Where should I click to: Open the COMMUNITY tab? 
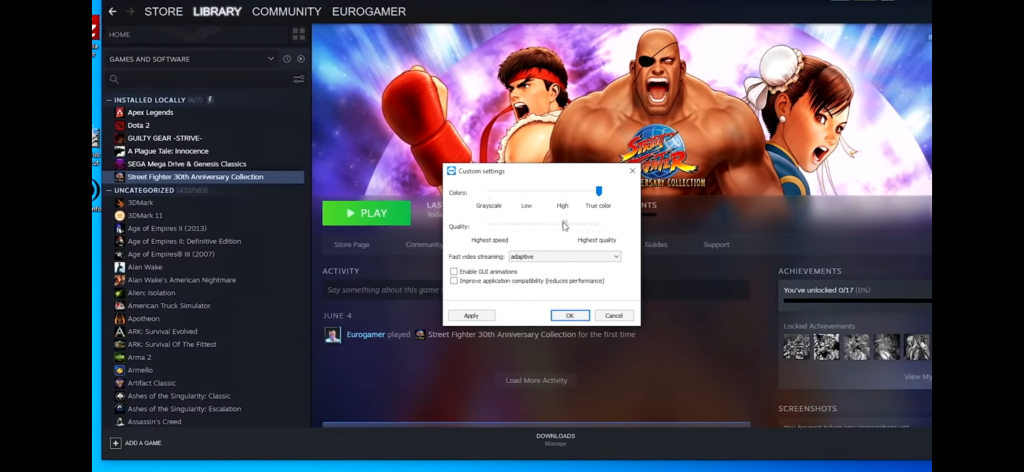point(287,12)
